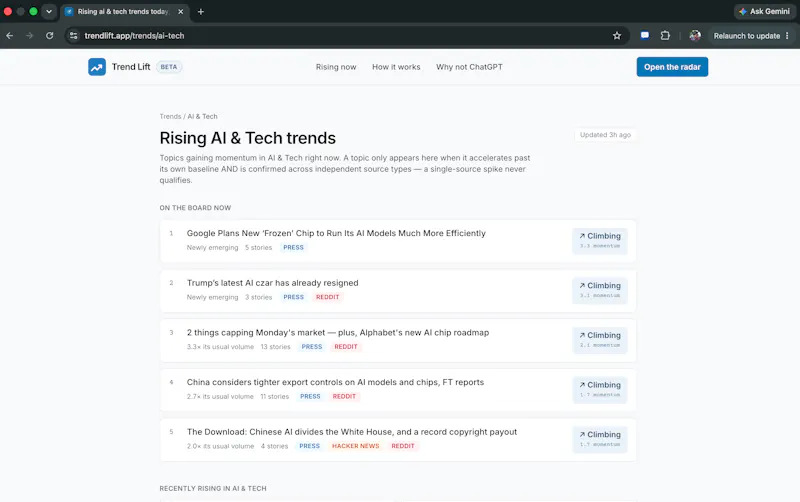Click '5 stories' text on Google row
Image resolution: width=800 pixels, height=502 pixels.
(259, 247)
